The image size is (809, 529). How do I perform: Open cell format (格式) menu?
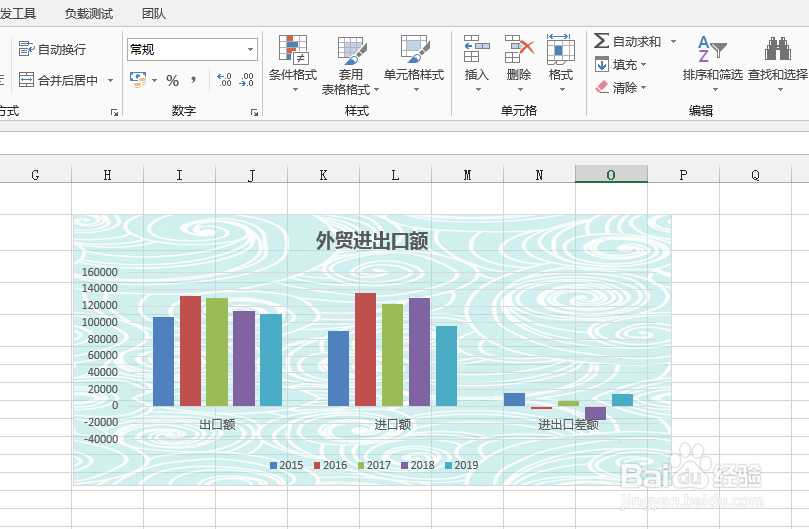[561, 64]
